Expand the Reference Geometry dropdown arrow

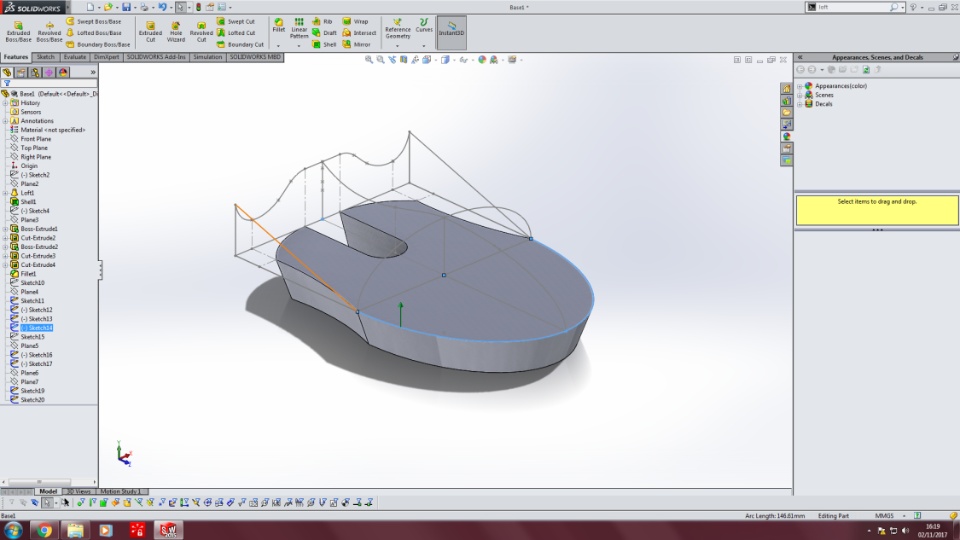(x=397, y=46)
